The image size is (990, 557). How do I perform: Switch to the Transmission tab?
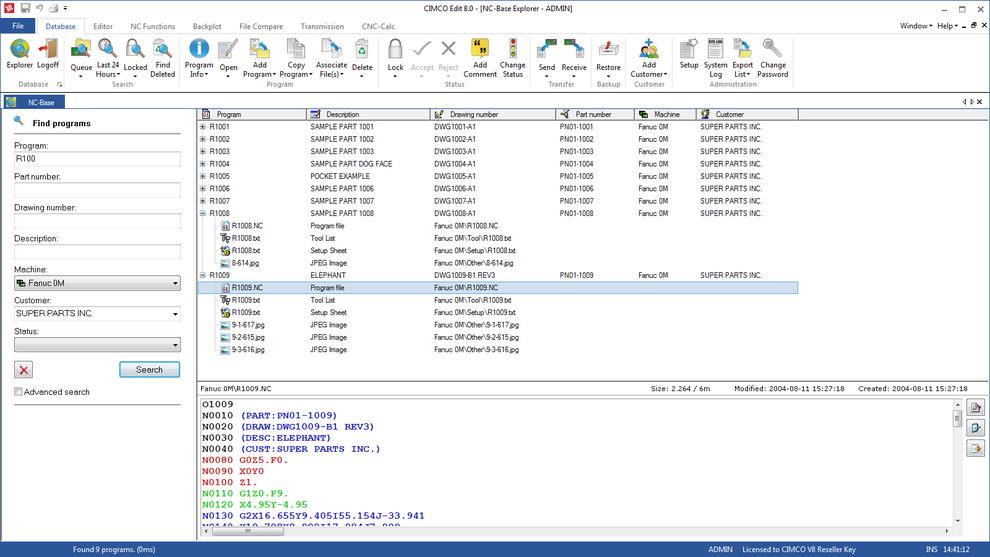[322, 27]
